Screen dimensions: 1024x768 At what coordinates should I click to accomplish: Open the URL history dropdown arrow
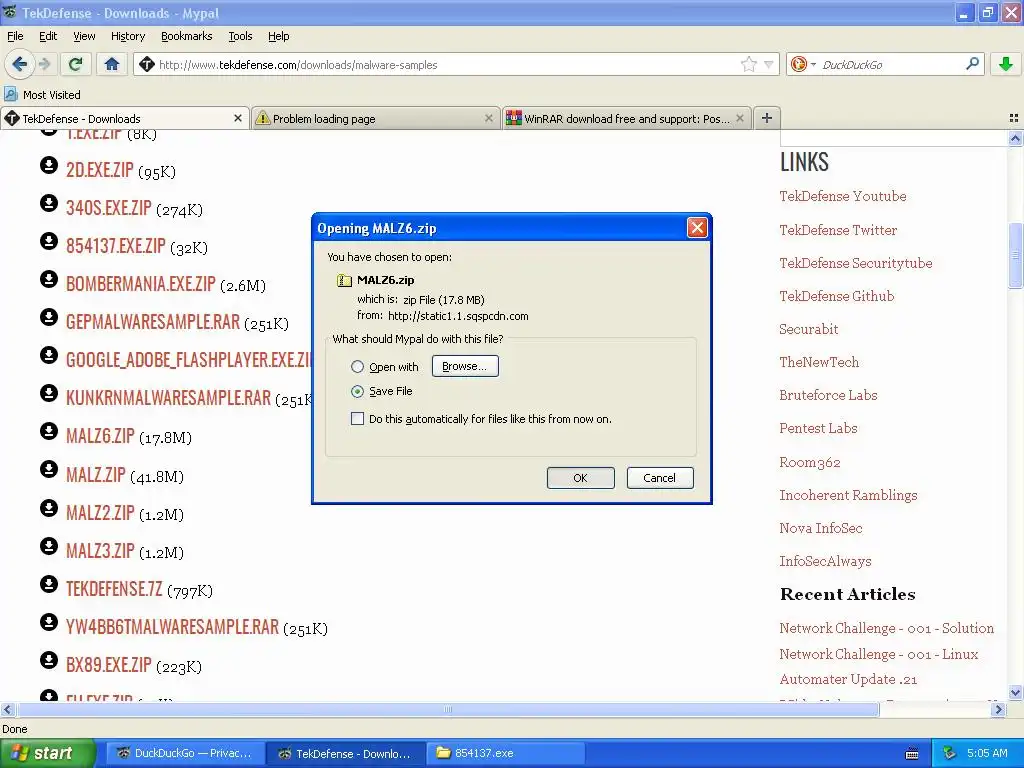tap(769, 64)
